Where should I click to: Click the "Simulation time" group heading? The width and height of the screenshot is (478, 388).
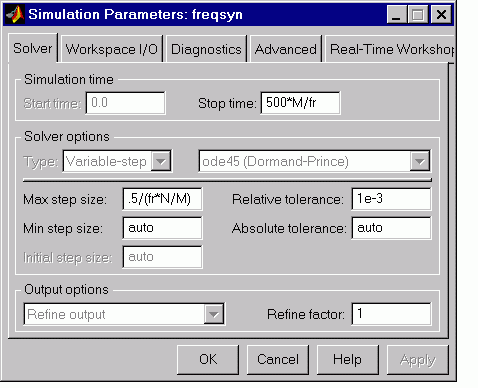69,79
